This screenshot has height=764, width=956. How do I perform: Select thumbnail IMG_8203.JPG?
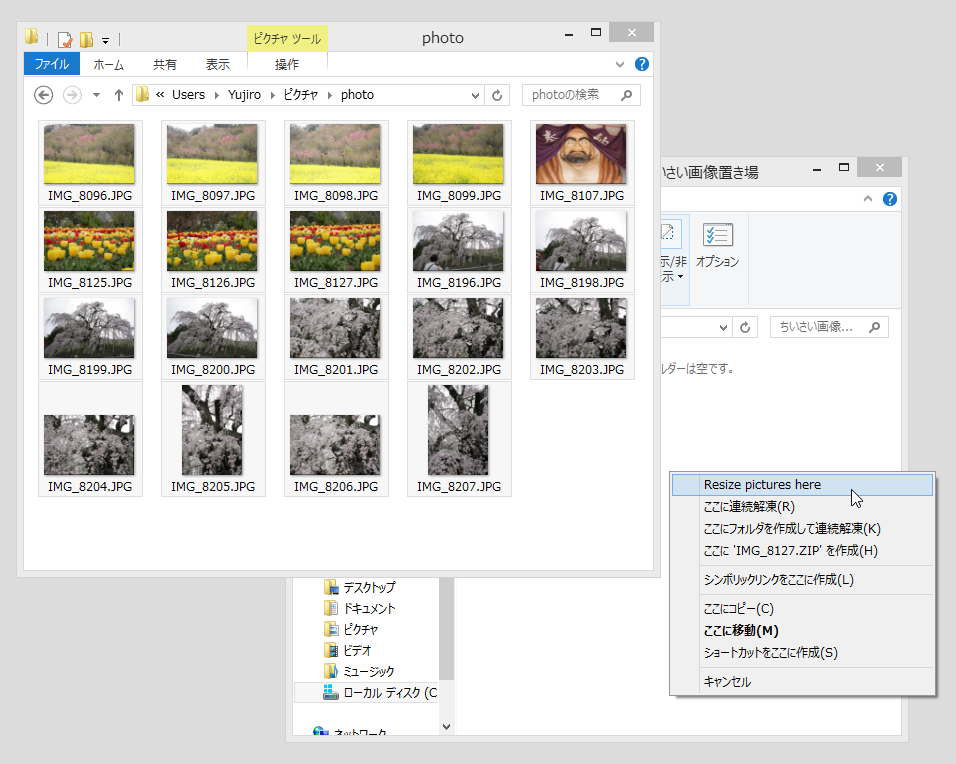582,337
